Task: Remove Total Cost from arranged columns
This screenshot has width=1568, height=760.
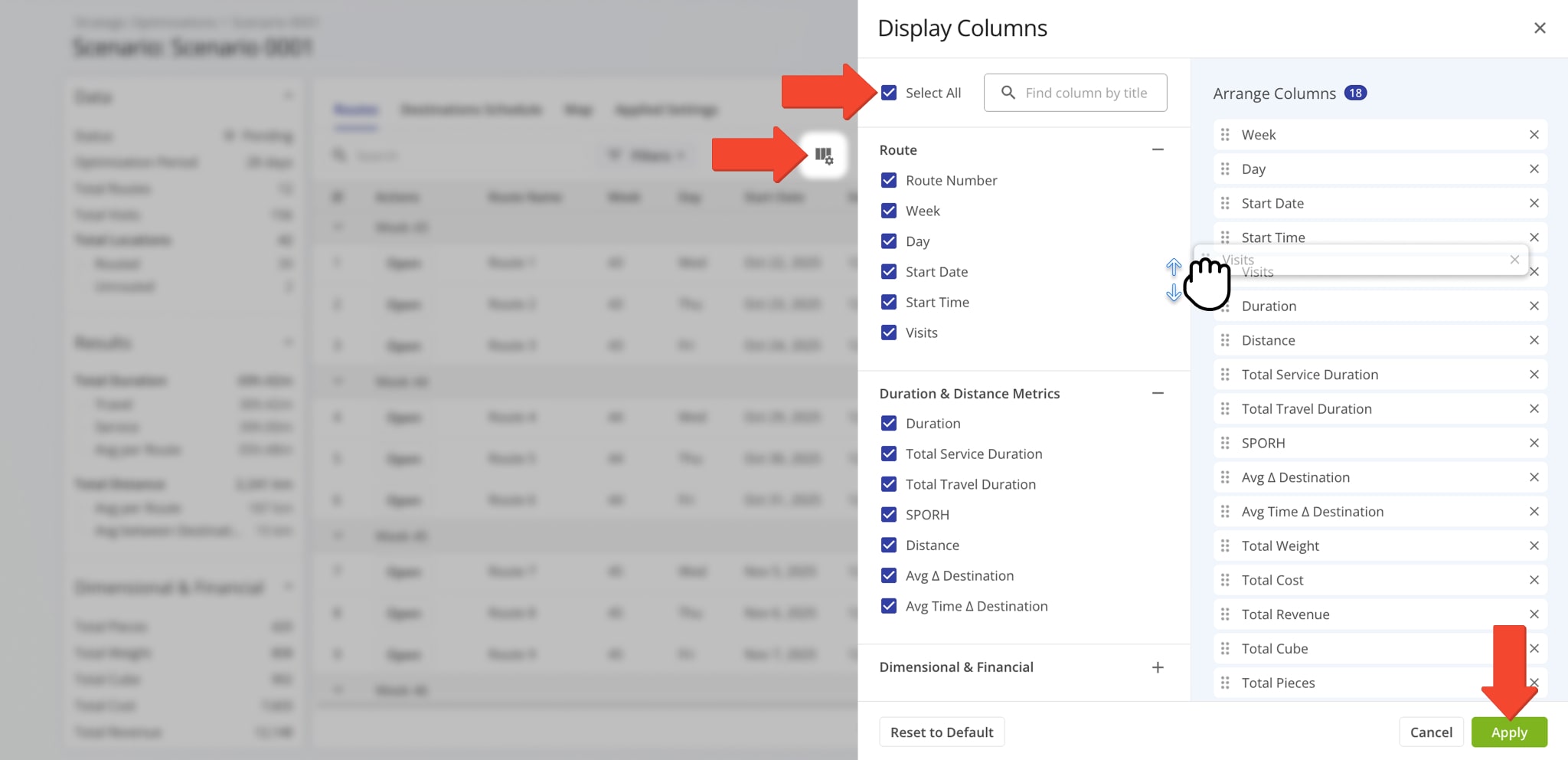Action: pyautogui.click(x=1534, y=580)
